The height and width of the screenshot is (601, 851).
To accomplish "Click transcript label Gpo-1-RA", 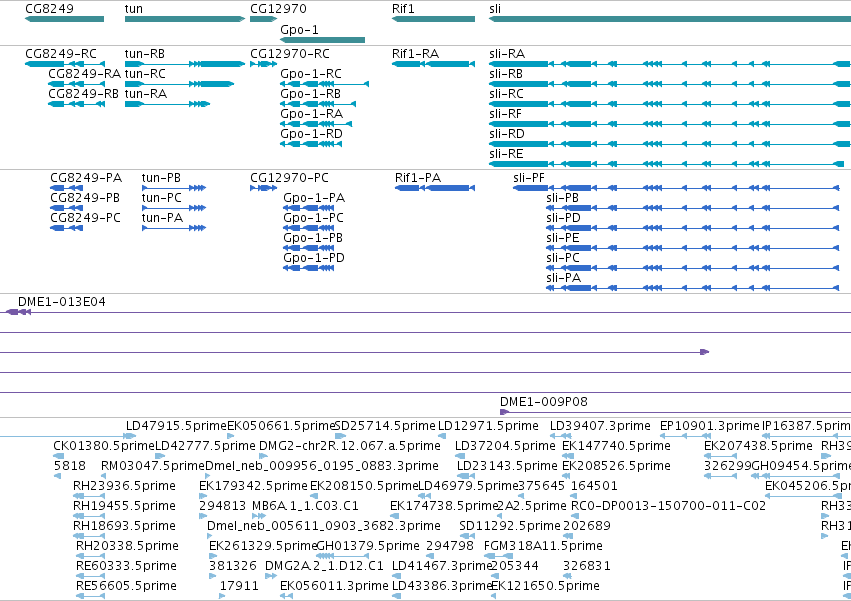I will click(312, 114).
